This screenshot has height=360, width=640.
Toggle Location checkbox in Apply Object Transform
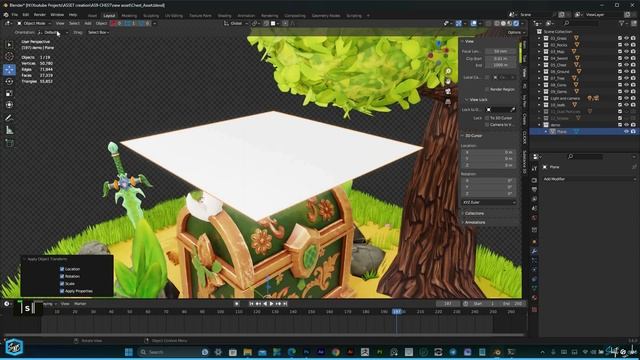(x=62, y=269)
